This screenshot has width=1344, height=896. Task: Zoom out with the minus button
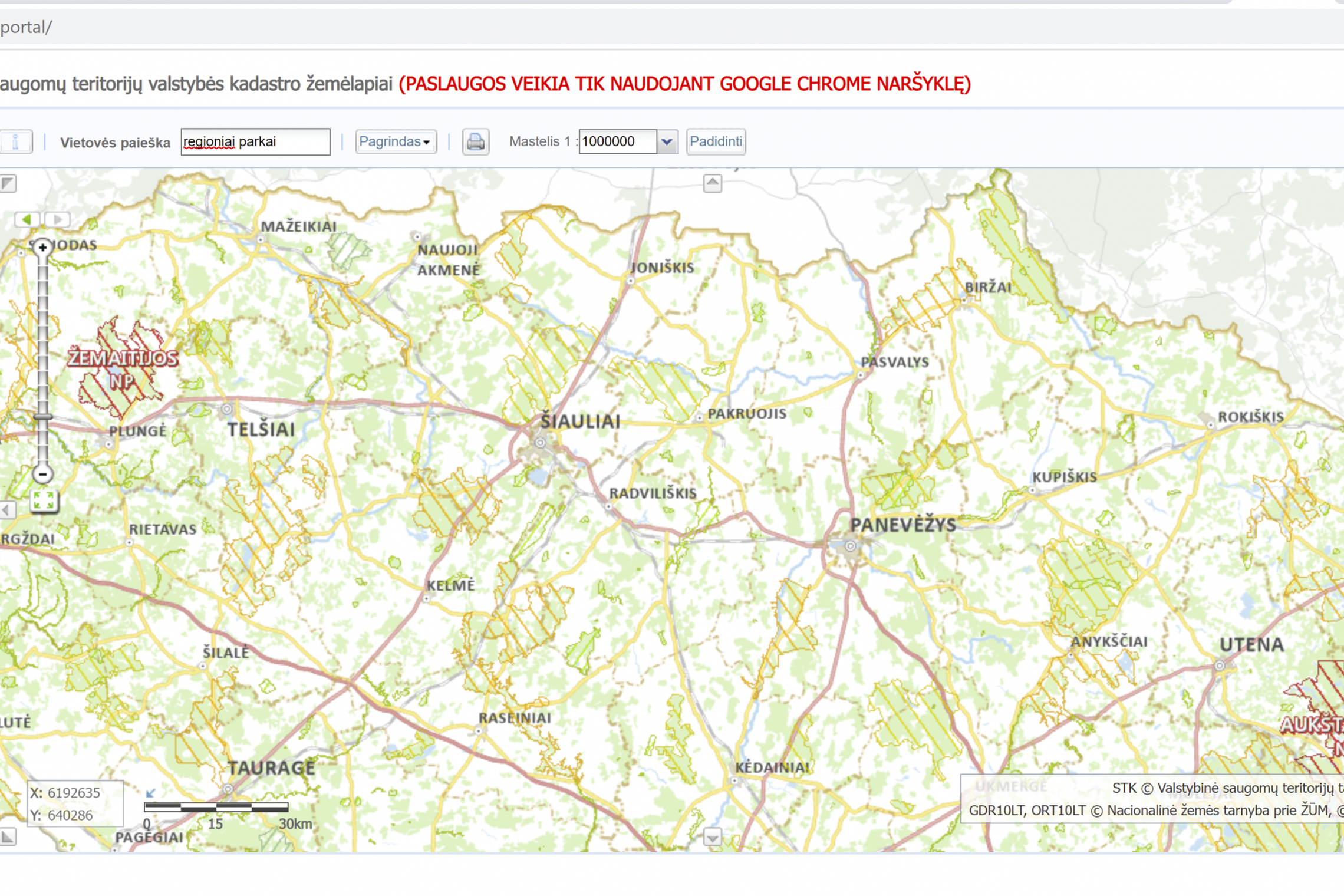pyautogui.click(x=42, y=474)
